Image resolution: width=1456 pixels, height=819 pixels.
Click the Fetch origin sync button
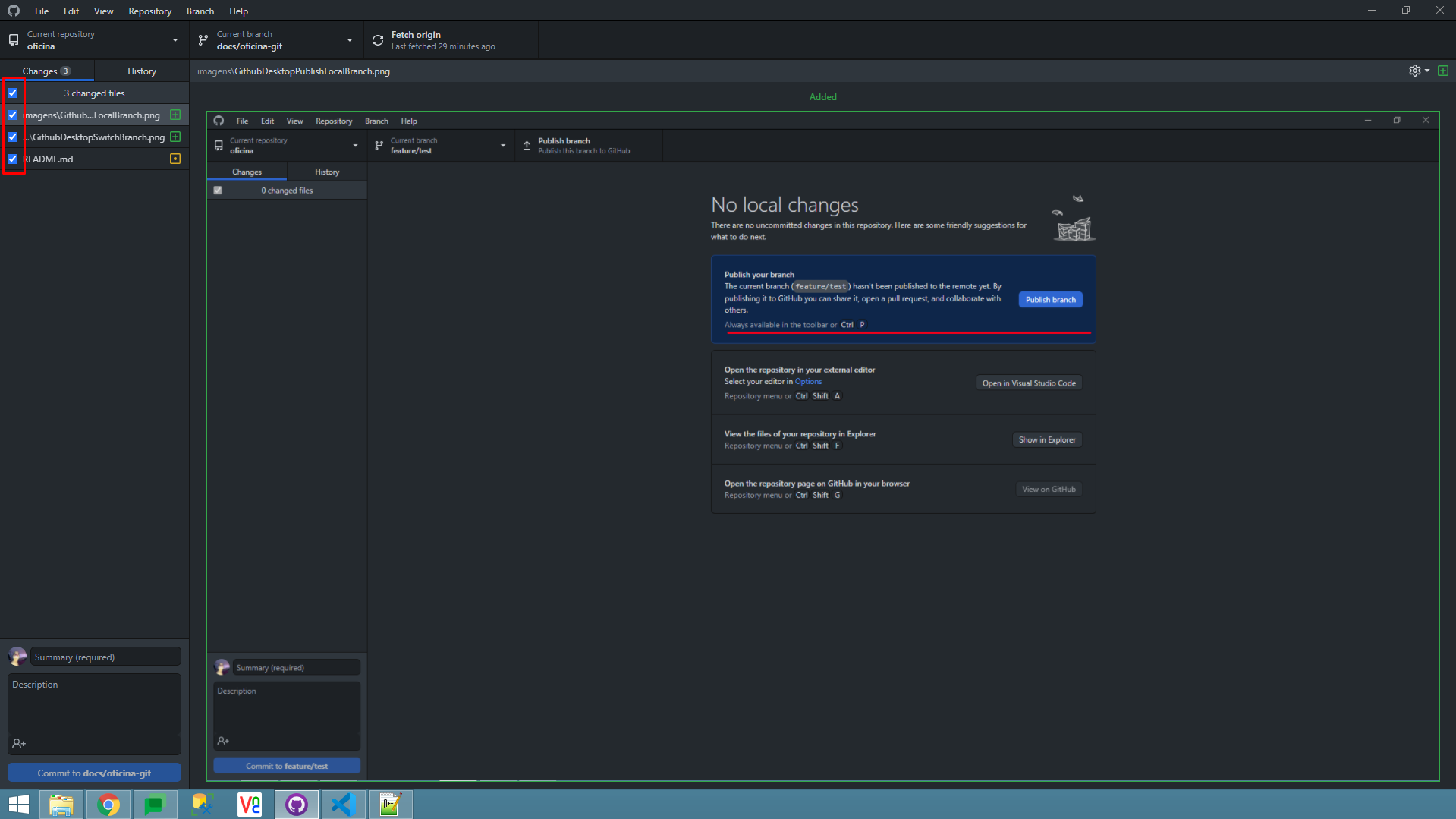(451, 40)
